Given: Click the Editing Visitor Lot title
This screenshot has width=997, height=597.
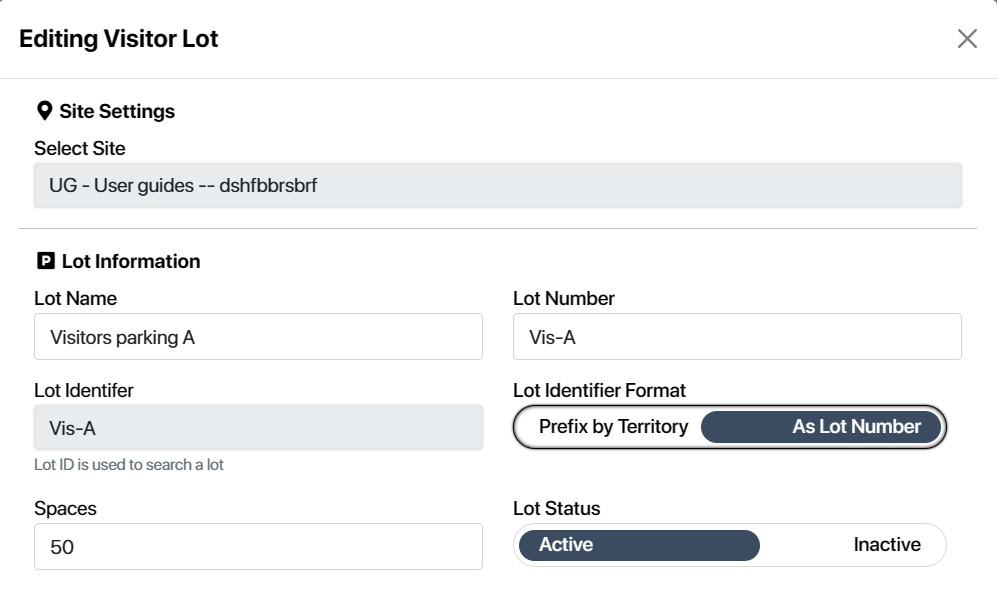Looking at the screenshot, I should [118, 39].
